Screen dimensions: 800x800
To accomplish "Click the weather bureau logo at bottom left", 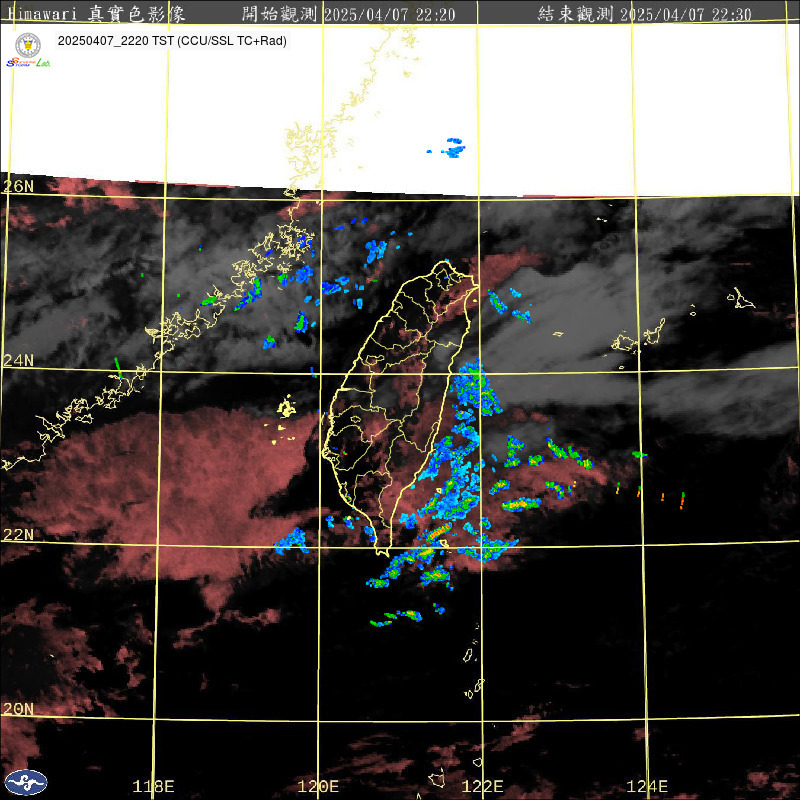I will pyautogui.click(x=25, y=782).
